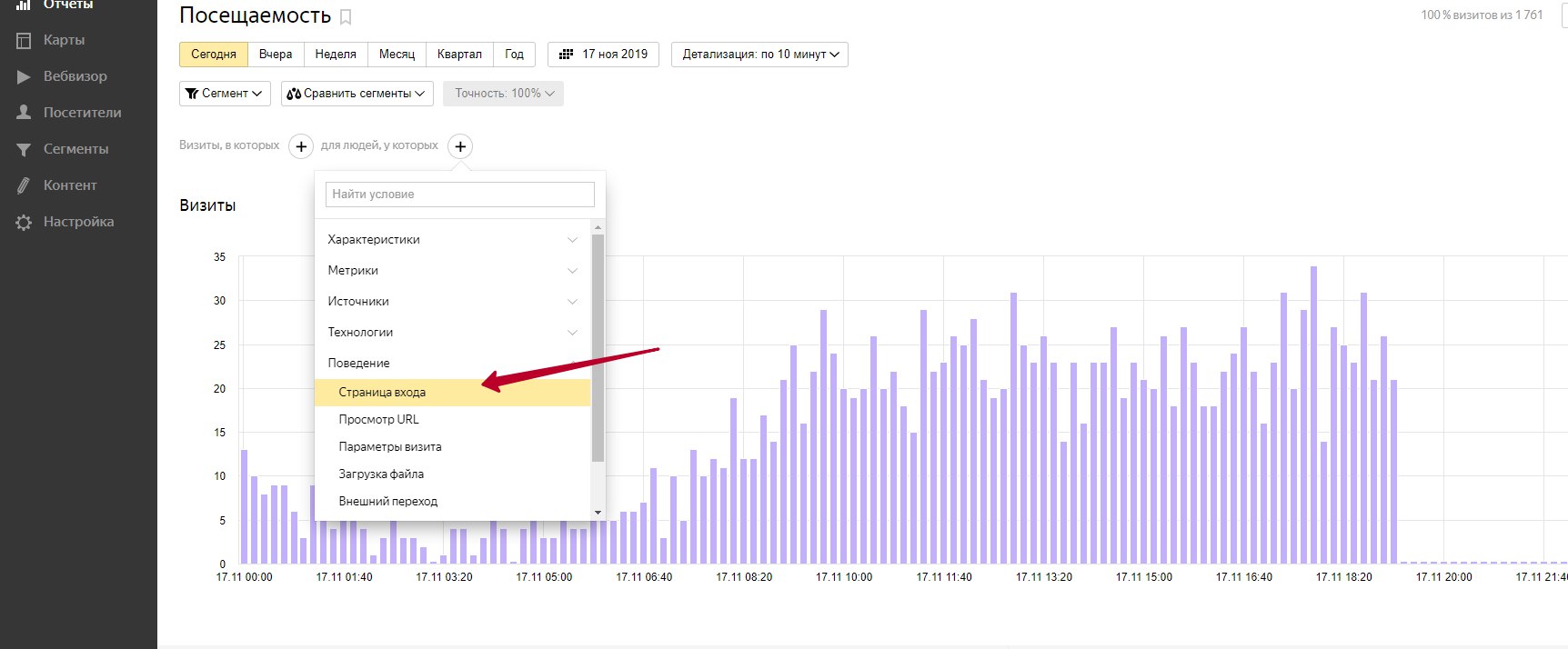Select the Сегодня period tab
Screen dimensions: 1568x649
[x=214, y=55]
